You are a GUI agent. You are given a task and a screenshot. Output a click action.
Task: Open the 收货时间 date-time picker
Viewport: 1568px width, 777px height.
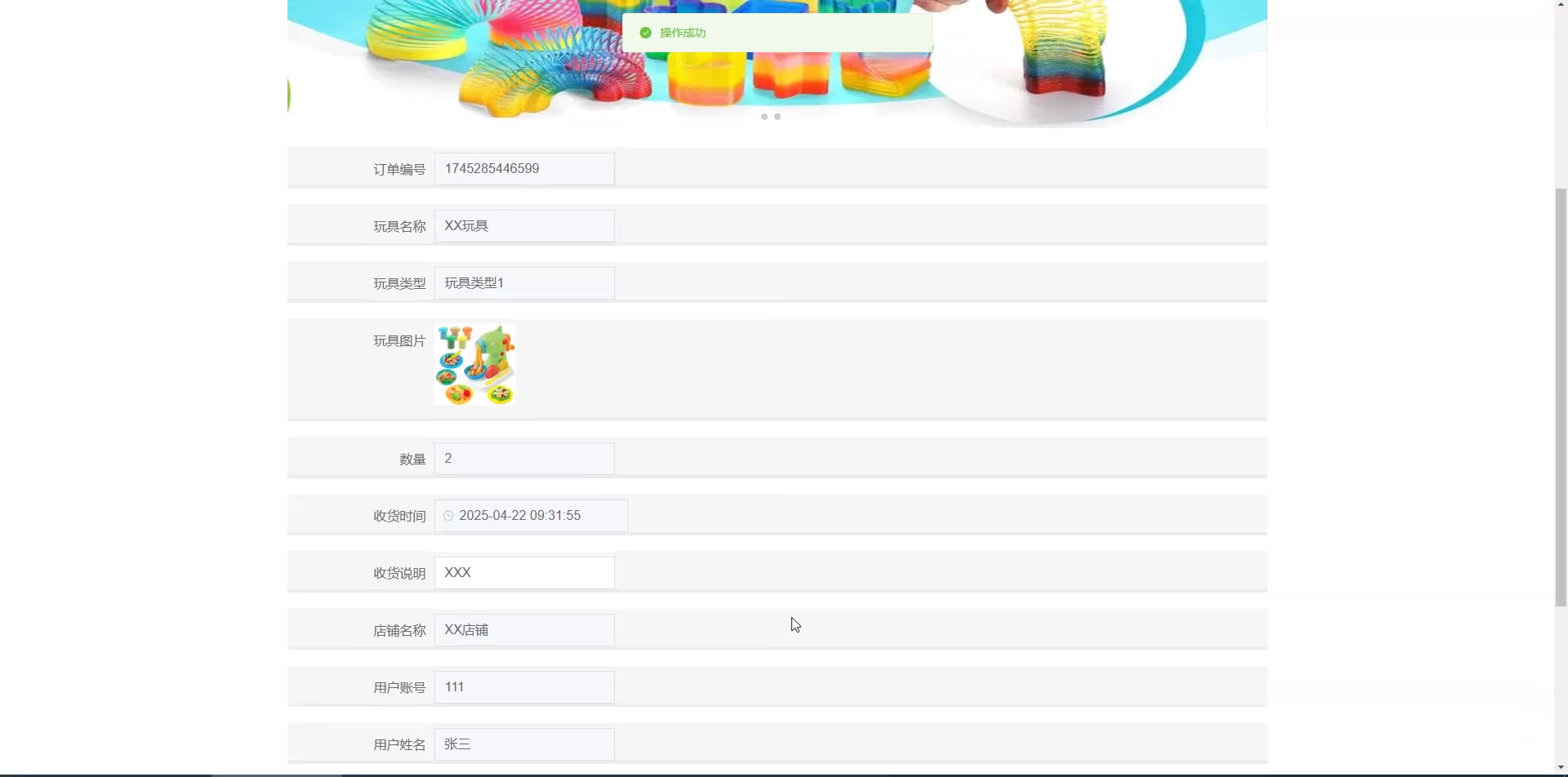click(x=531, y=516)
